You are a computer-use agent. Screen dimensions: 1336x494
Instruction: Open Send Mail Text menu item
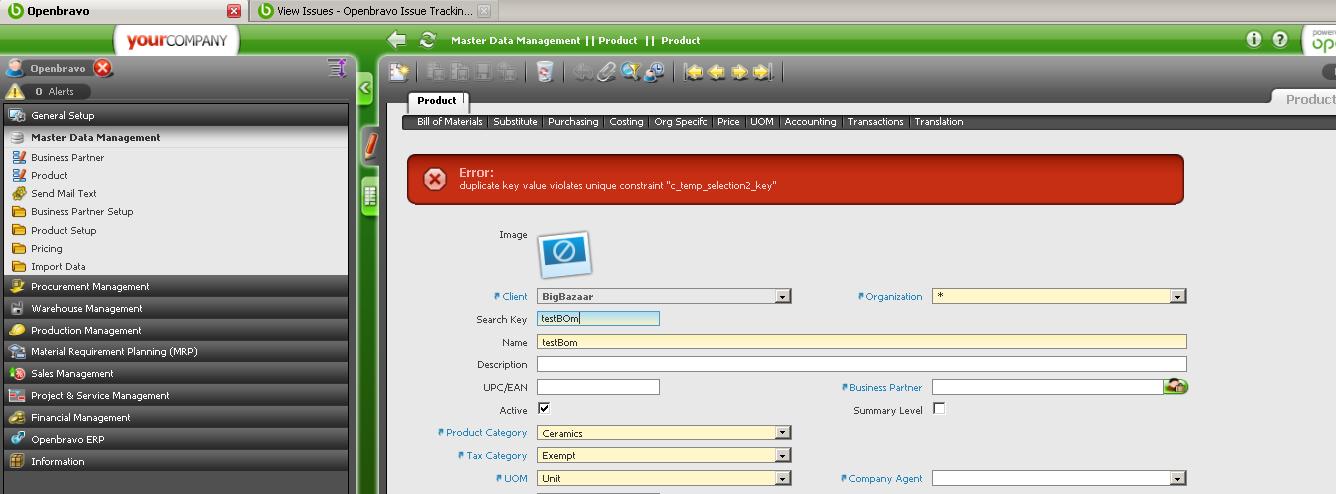pos(64,193)
